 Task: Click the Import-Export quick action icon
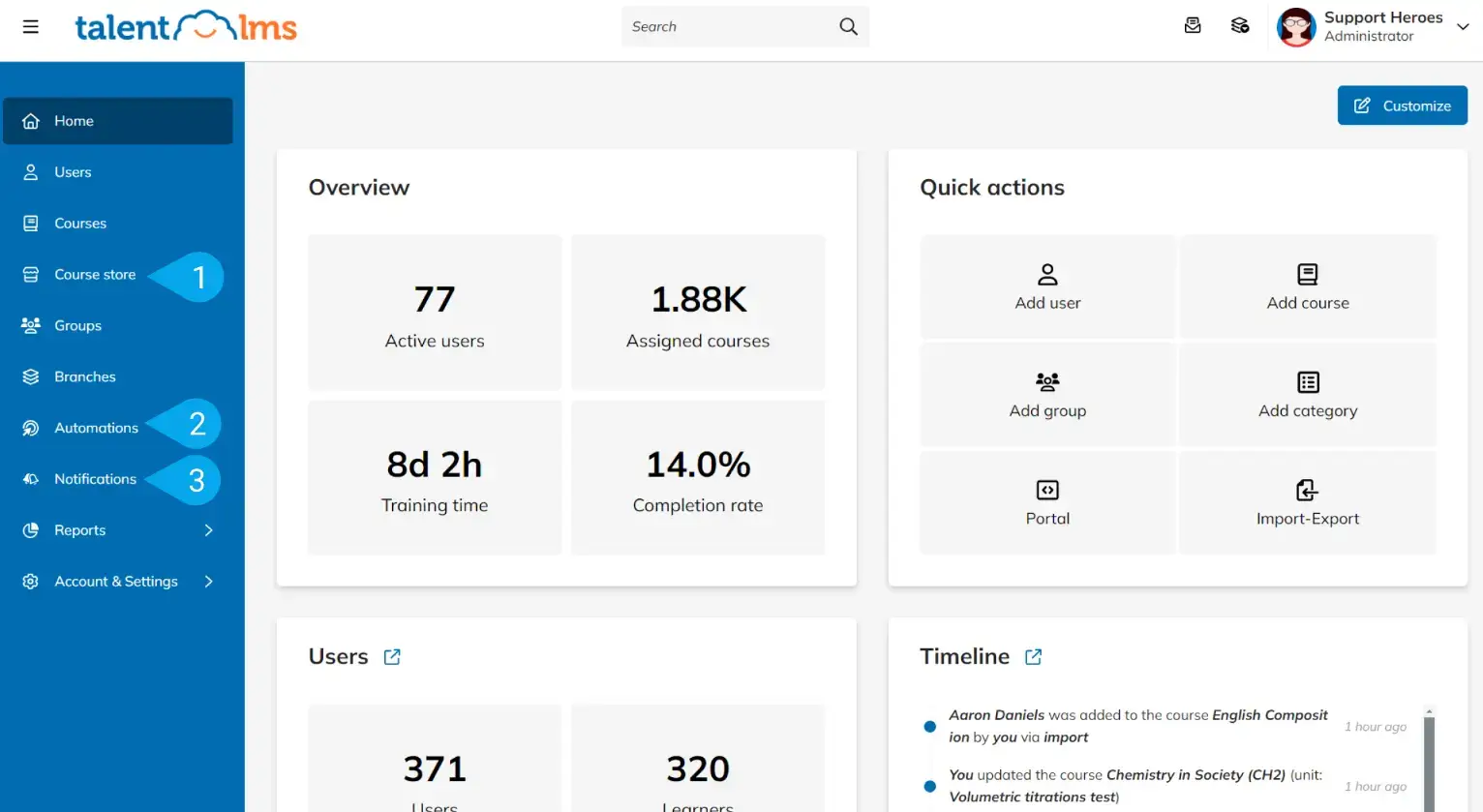point(1308,491)
